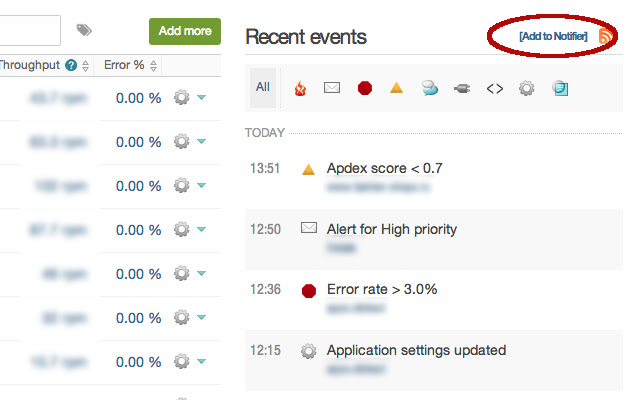Filter events by the flame icon
The width and height of the screenshot is (640, 400).
(300, 88)
